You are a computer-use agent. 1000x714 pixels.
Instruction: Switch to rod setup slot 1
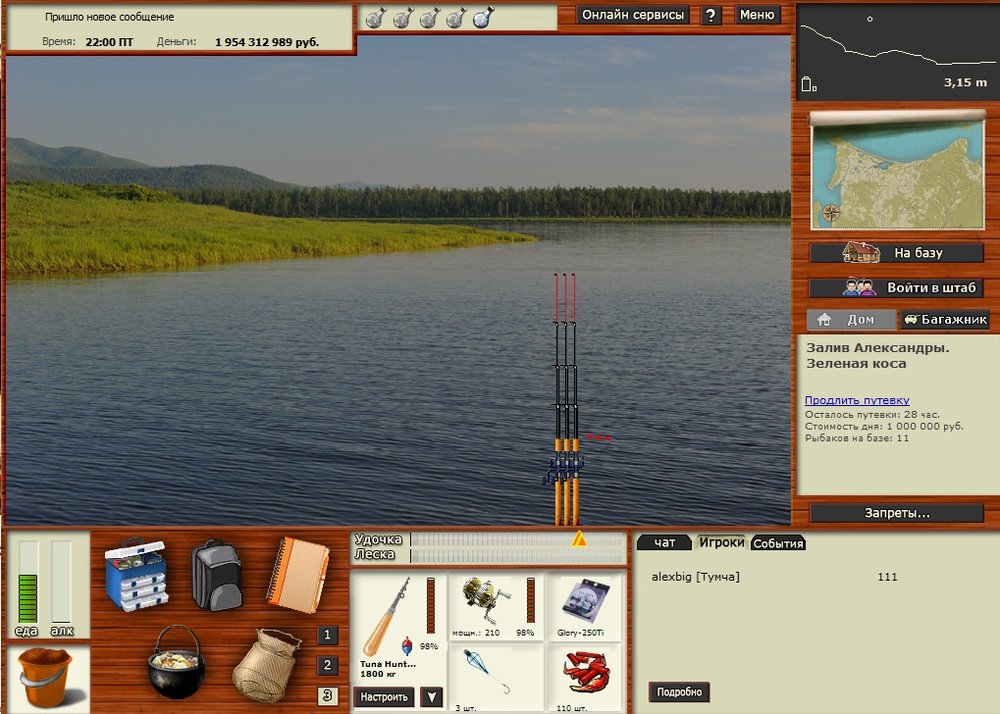pyautogui.click(x=328, y=635)
